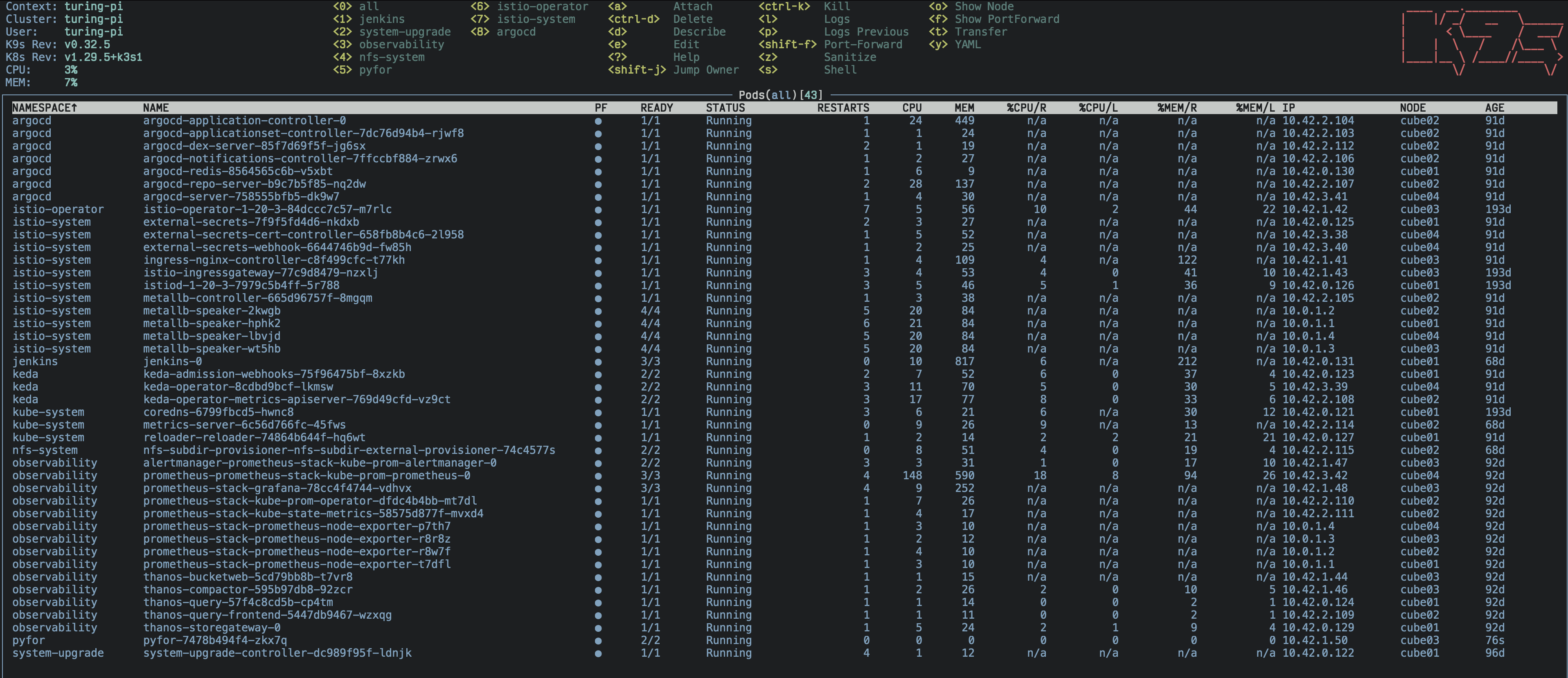Image resolution: width=1568 pixels, height=678 pixels.
Task: Click the port-forward dot for jenkins-0
Action: (x=598, y=362)
